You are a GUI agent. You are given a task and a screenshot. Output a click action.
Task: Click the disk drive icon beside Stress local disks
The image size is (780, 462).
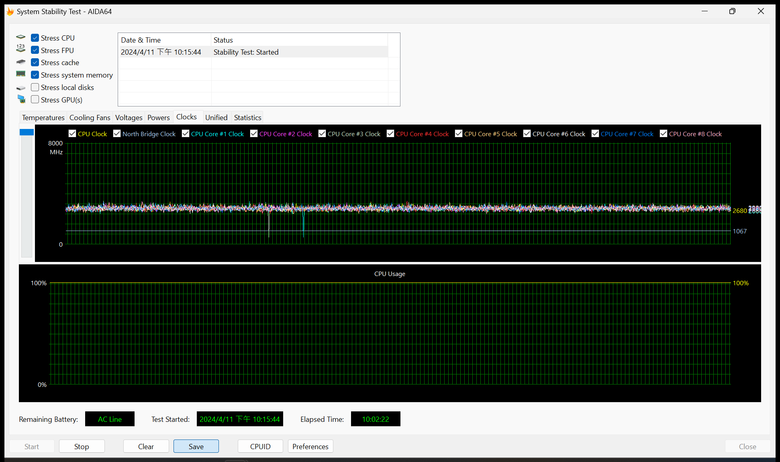(x=20, y=88)
